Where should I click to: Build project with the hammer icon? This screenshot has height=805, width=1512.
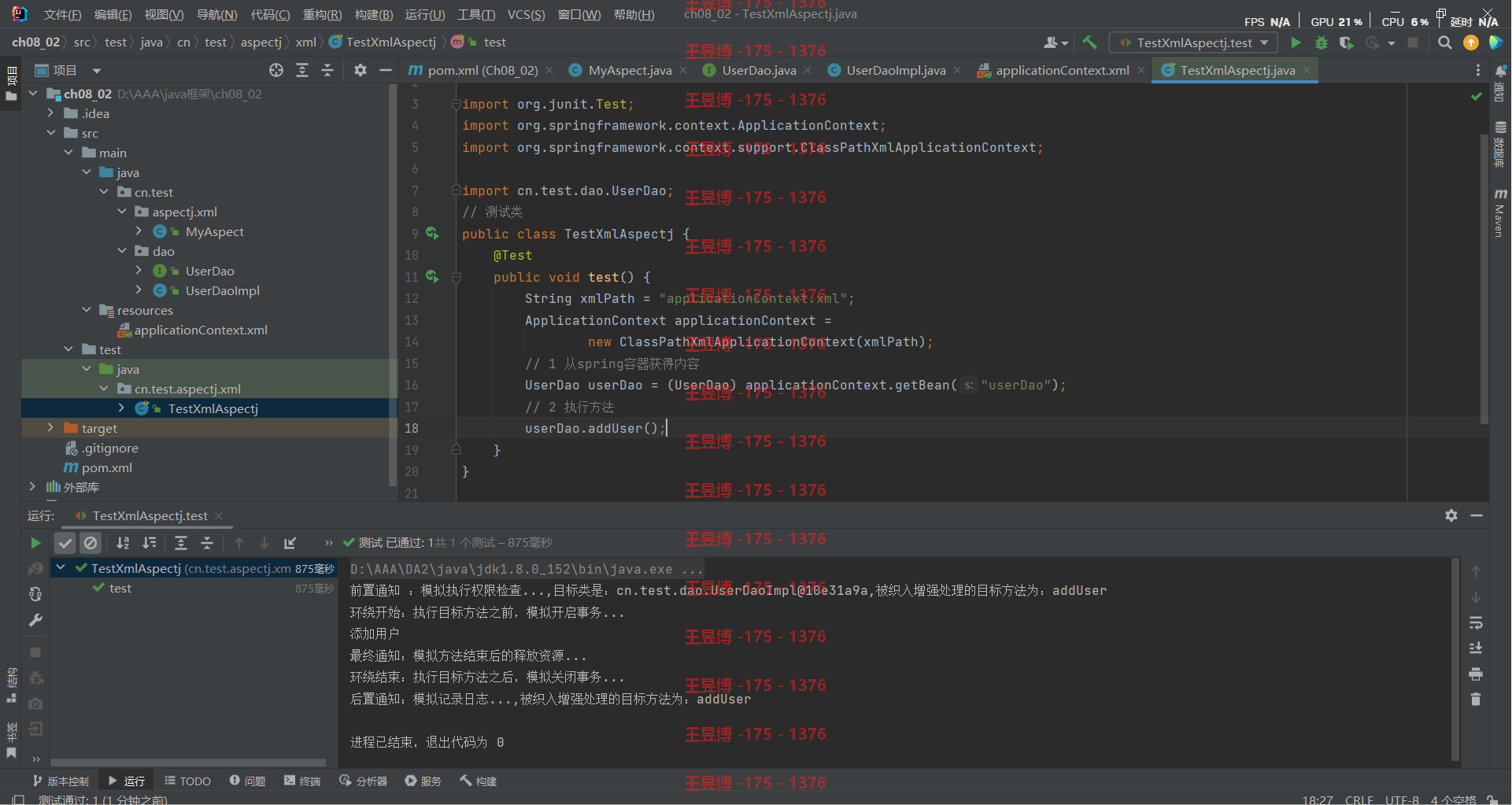tap(1089, 42)
